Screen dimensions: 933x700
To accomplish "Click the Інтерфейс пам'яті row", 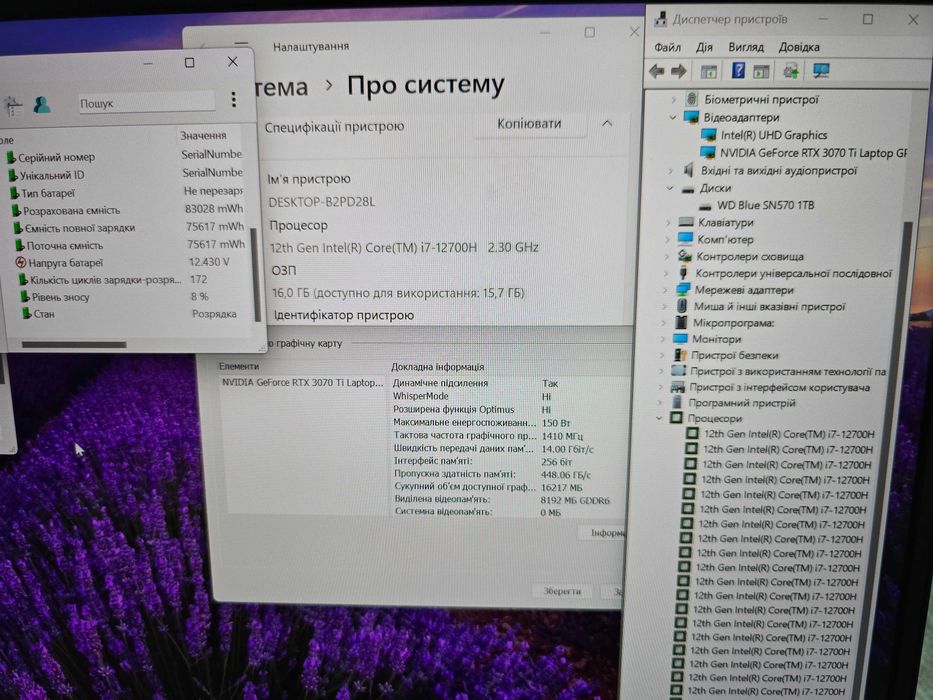I will point(483,461).
